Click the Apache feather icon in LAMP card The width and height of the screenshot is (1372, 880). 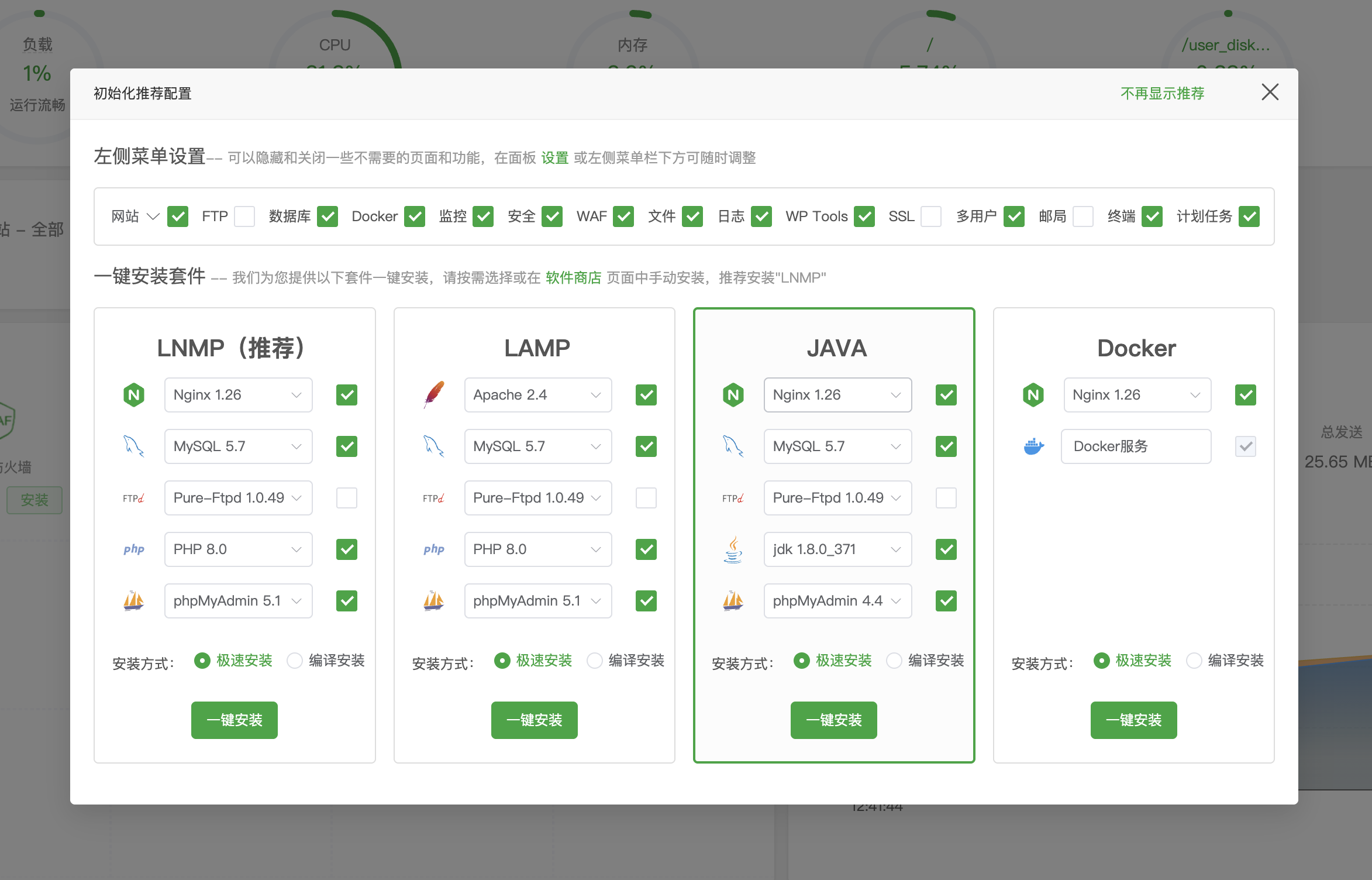click(x=434, y=395)
